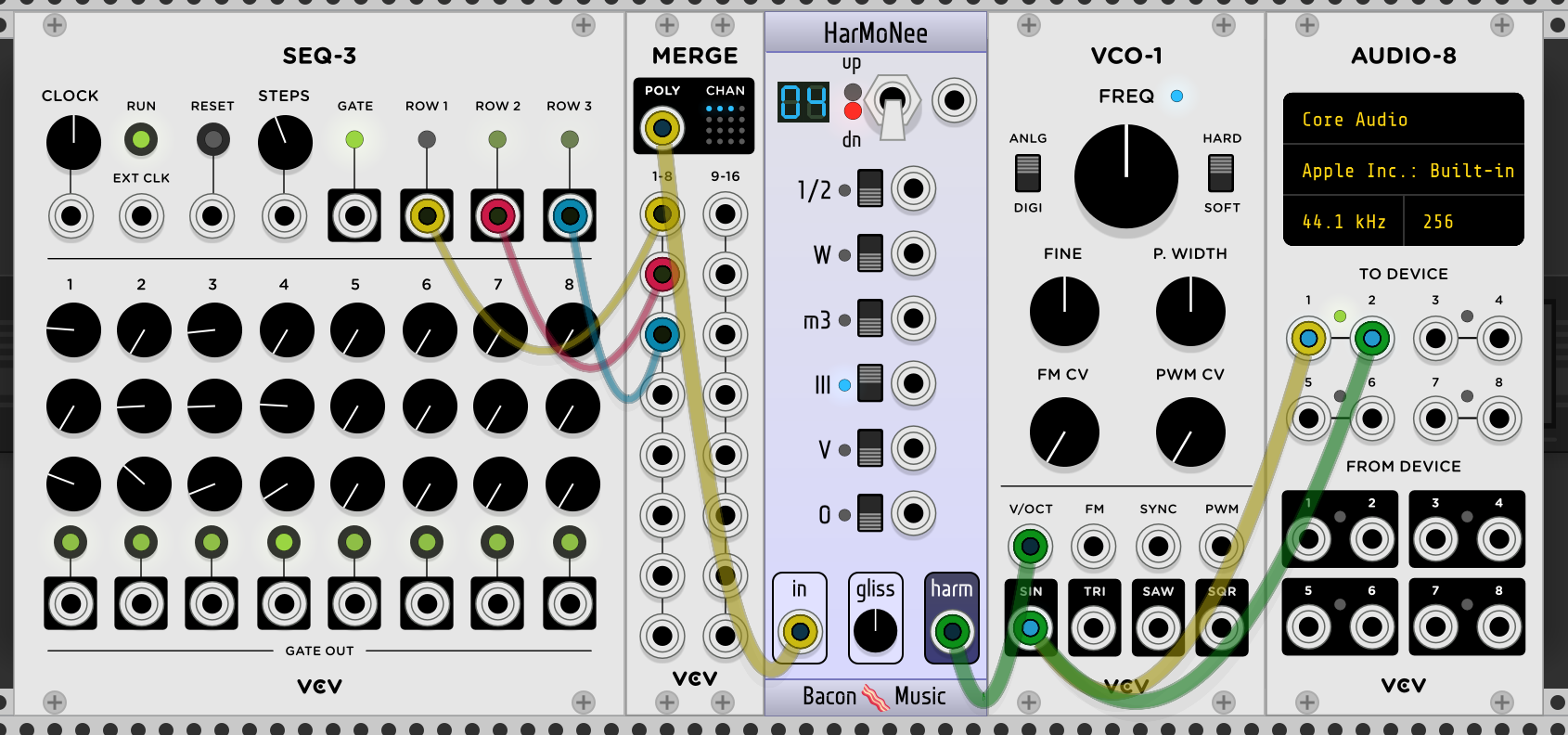Click the RUN button on SEQ-3
Screen dimensions: 1568x735
click(x=141, y=140)
